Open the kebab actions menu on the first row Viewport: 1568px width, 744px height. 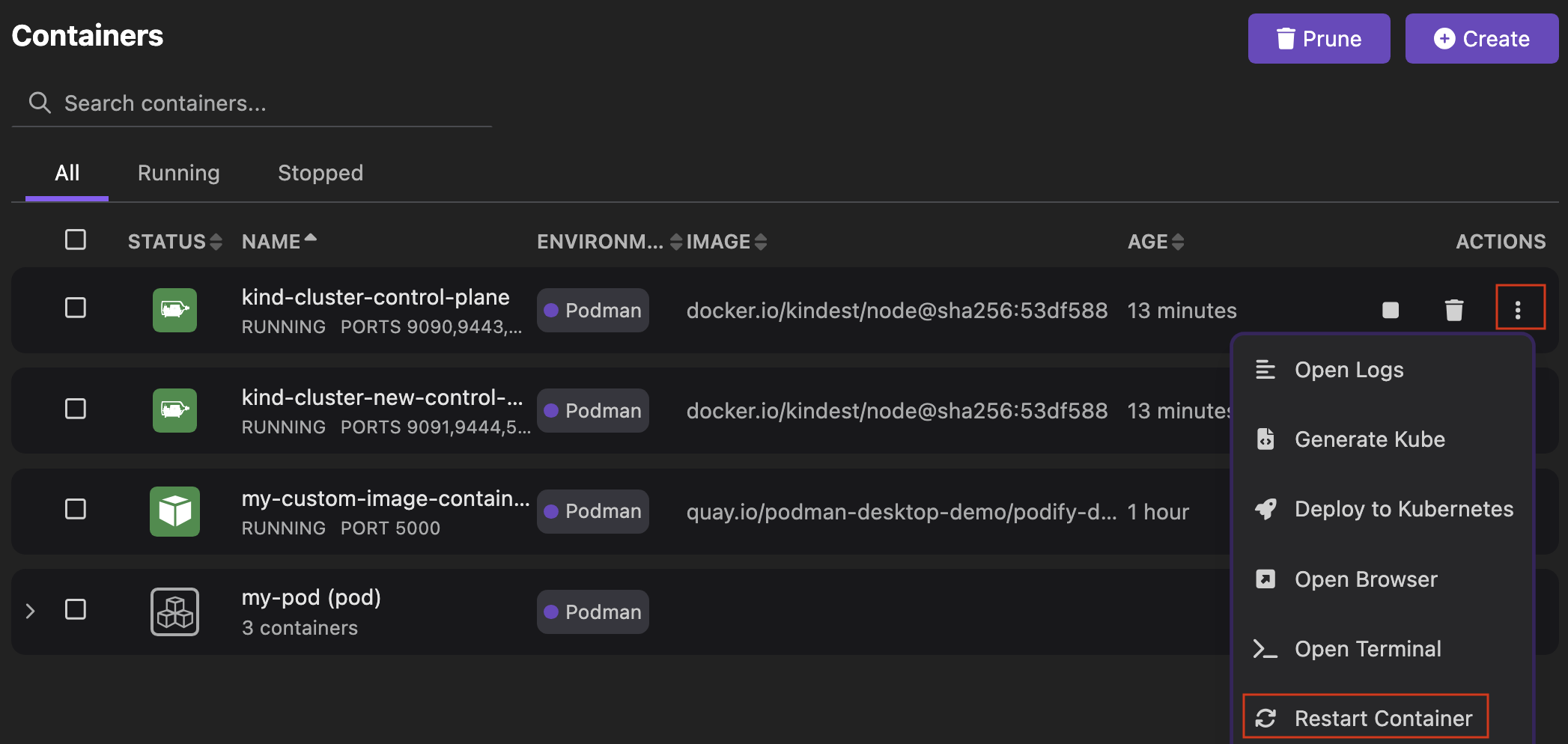[x=1520, y=308]
